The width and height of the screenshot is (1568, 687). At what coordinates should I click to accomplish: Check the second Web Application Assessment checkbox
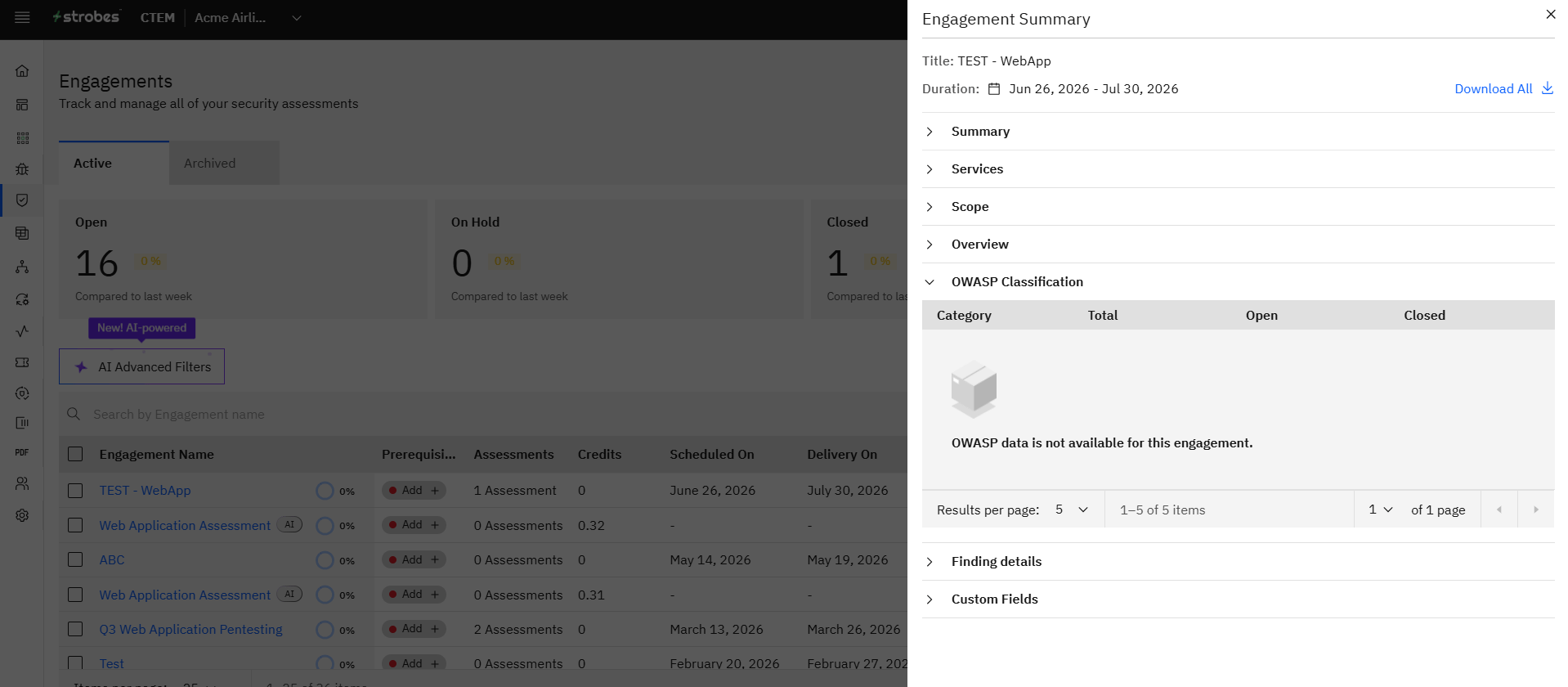click(x=75, y=595)
